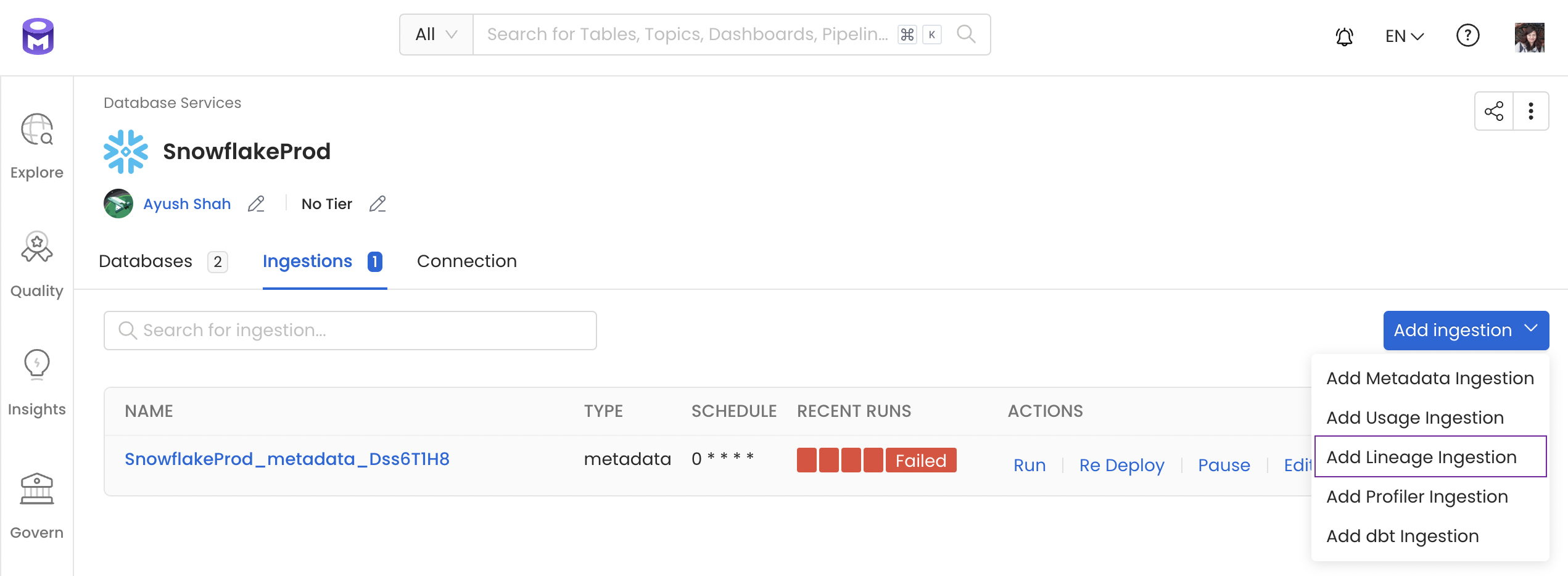Select Add Lineage Ingestion menu option
Image resolution: width=1568 pixels, height=576 pixels.
1421,457
